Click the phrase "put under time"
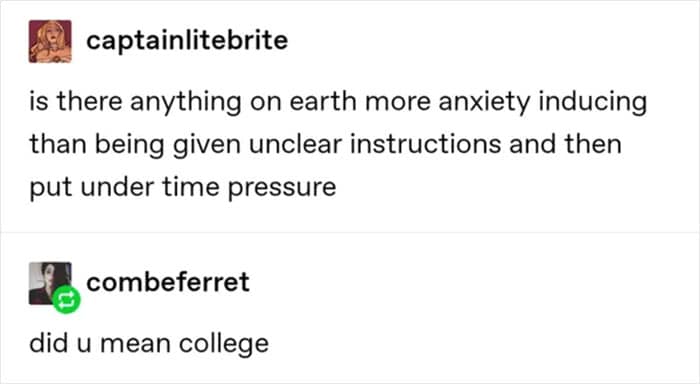This screenshot has height=384, width=700. click(x=125, y=188)
